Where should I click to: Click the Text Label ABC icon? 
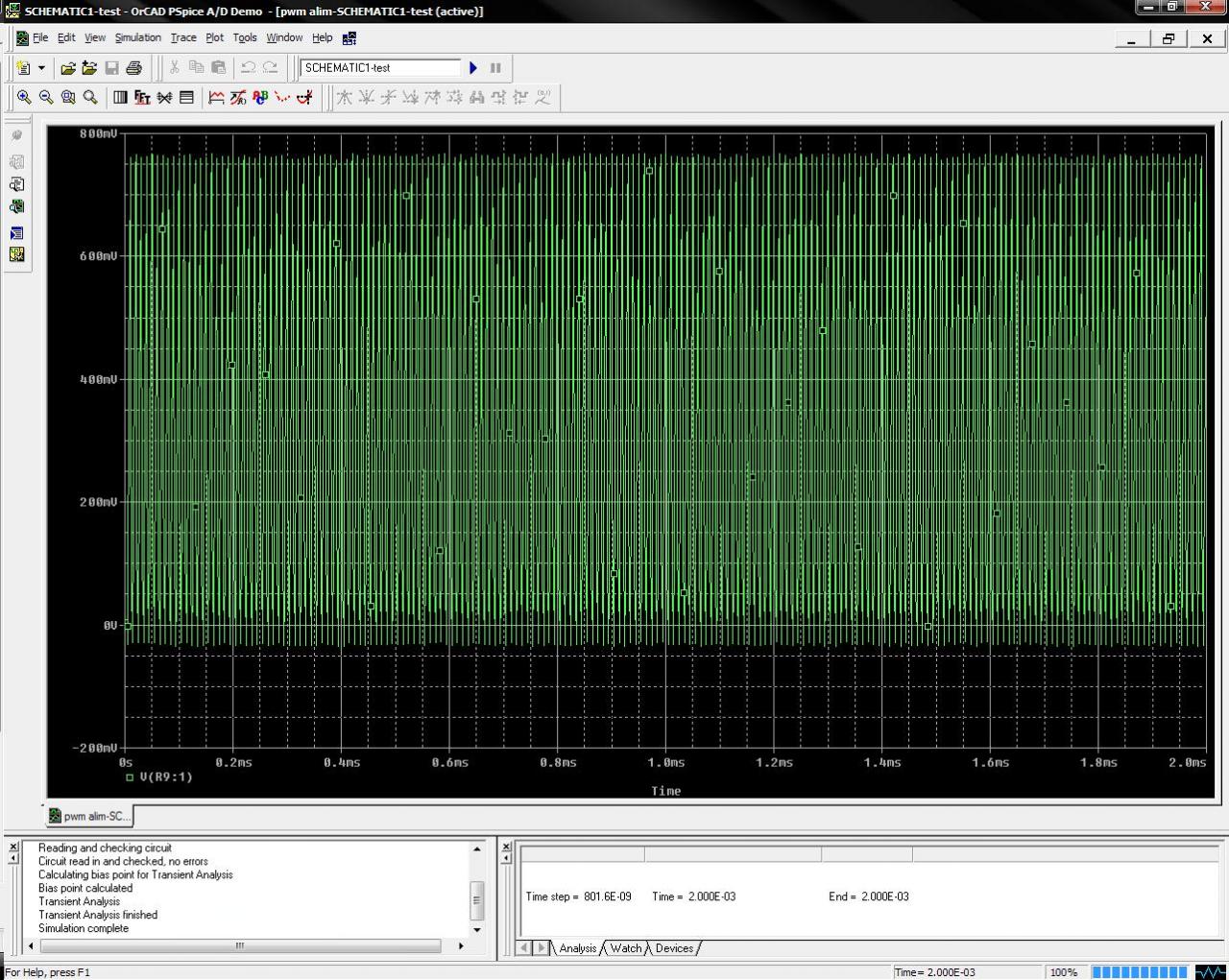click(260, 97)
